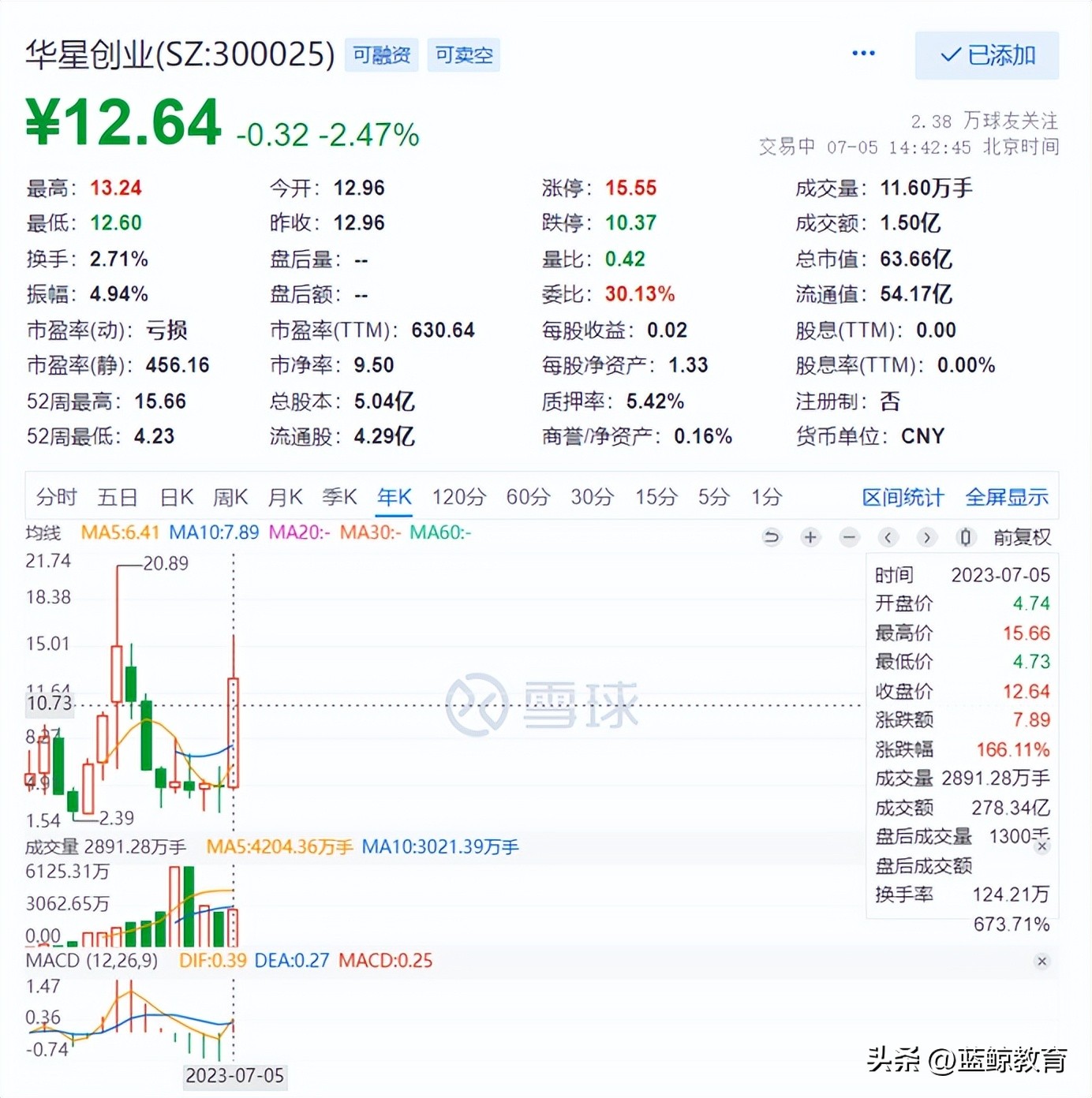Click 已添加 to toggle watchlist status
The width and height of the screenshot is (1092, 1098).
[986, 55]
